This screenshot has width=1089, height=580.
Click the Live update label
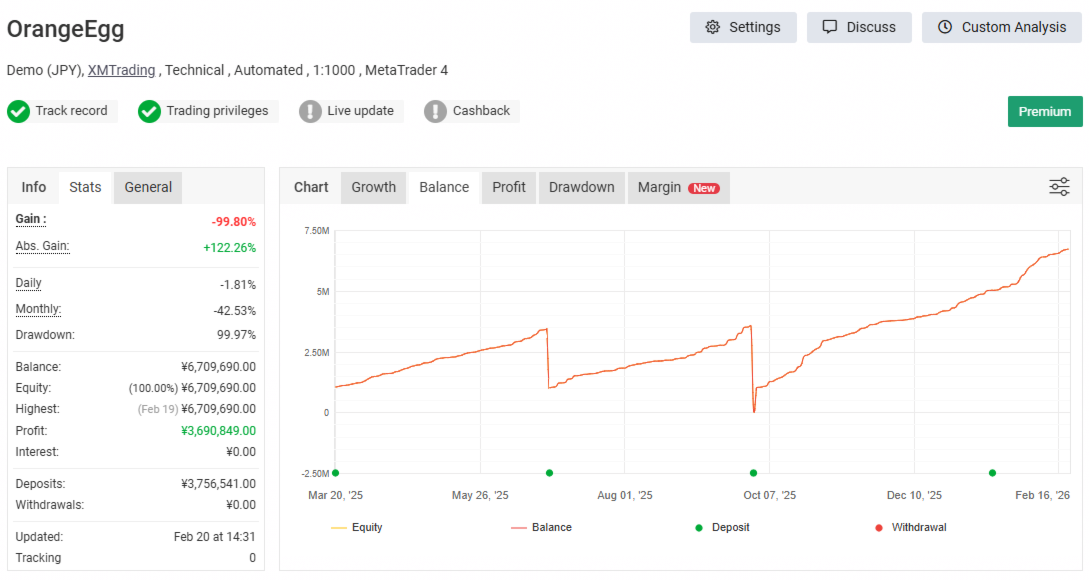coord(360,110)
